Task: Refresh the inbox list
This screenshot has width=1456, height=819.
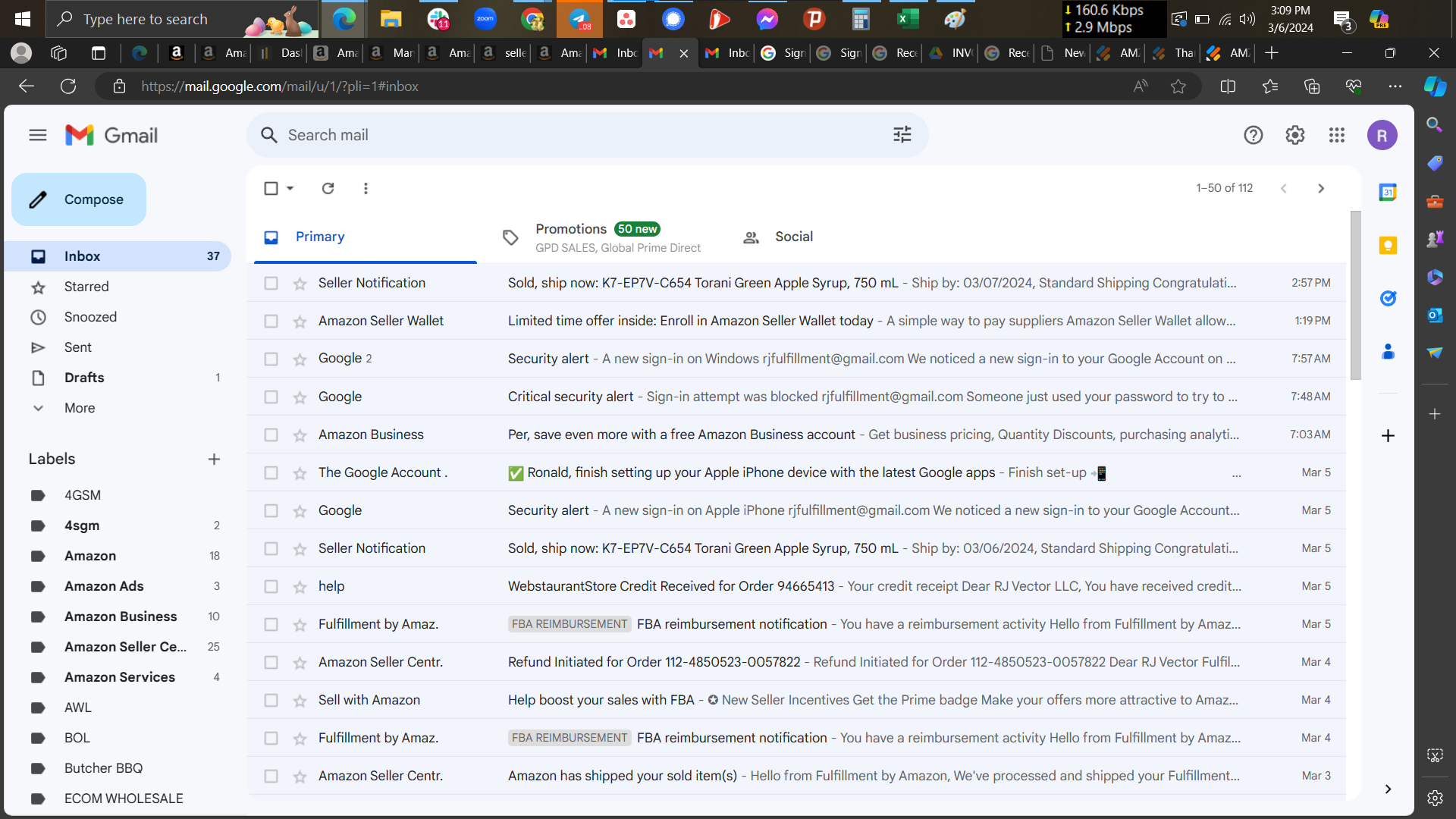Action: pyautogui.click(x=328, y=188)
